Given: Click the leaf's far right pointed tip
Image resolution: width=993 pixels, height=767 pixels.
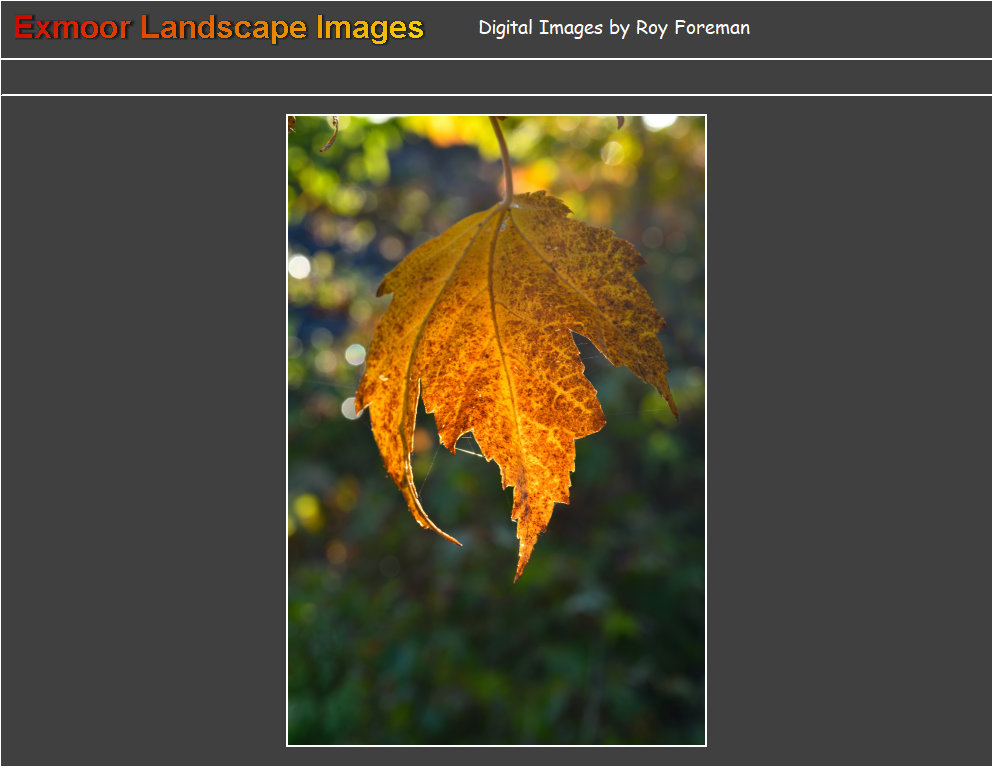Looking at the screenshot, I should pyautogui.click(x=673, y=408).
